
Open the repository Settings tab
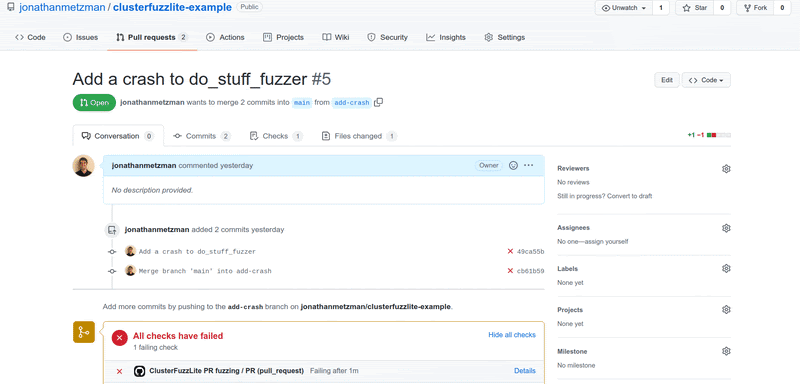(x=505, y=37)
